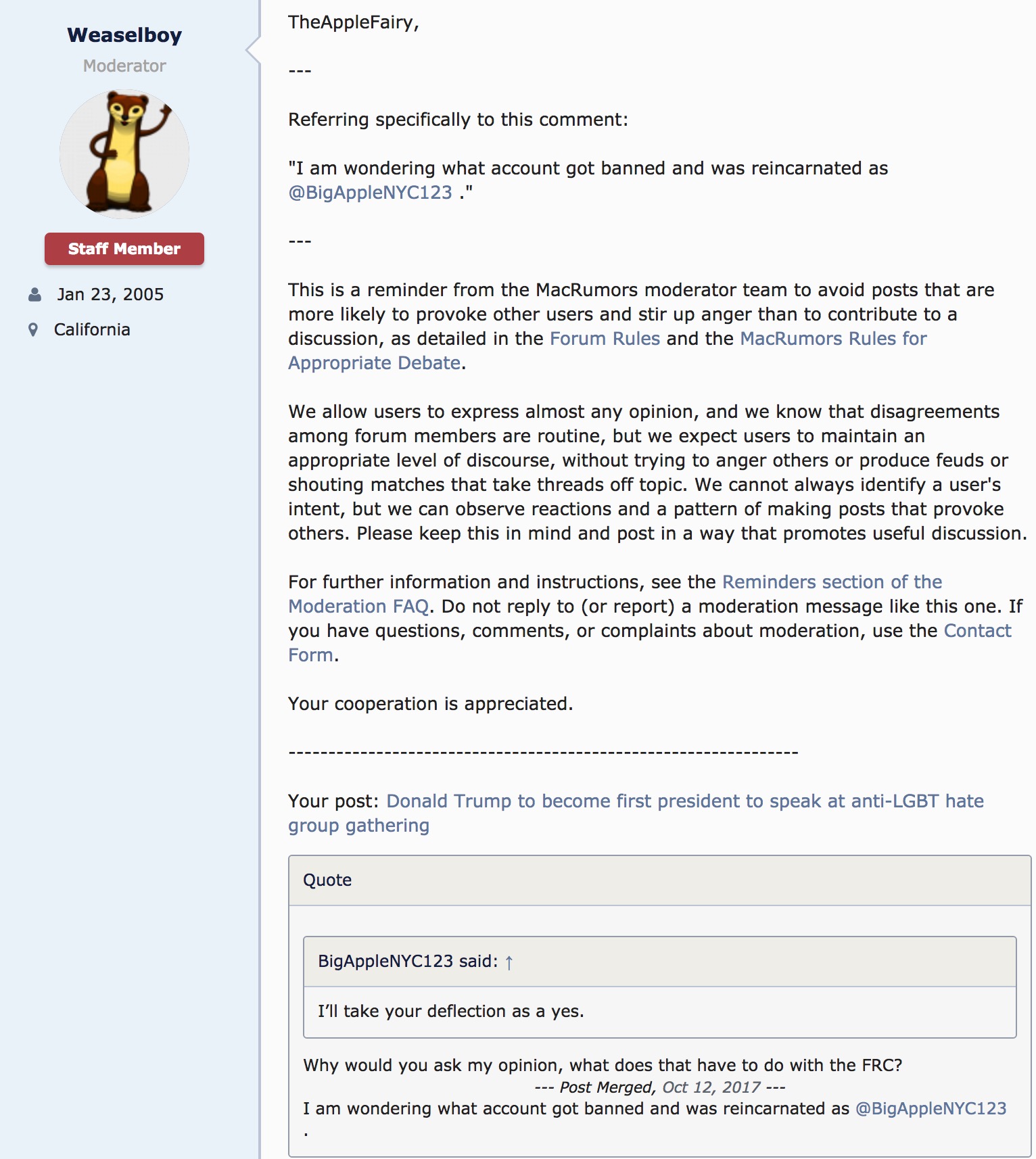
Task: Click the up-arrow beside BigAppleNYC123 said
Action: tap(509, 962)
